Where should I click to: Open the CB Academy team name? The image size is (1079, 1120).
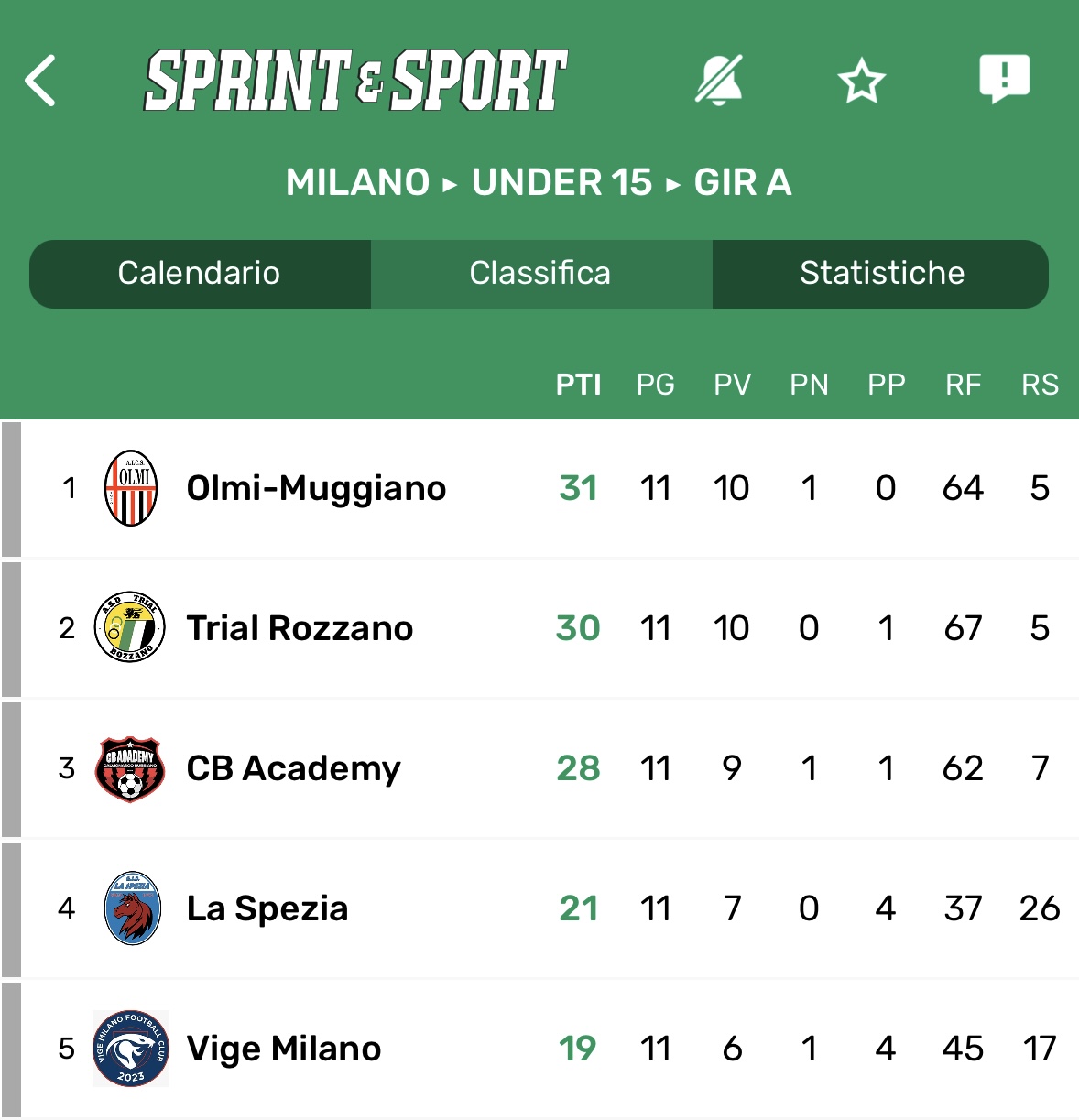click(293, 768)
